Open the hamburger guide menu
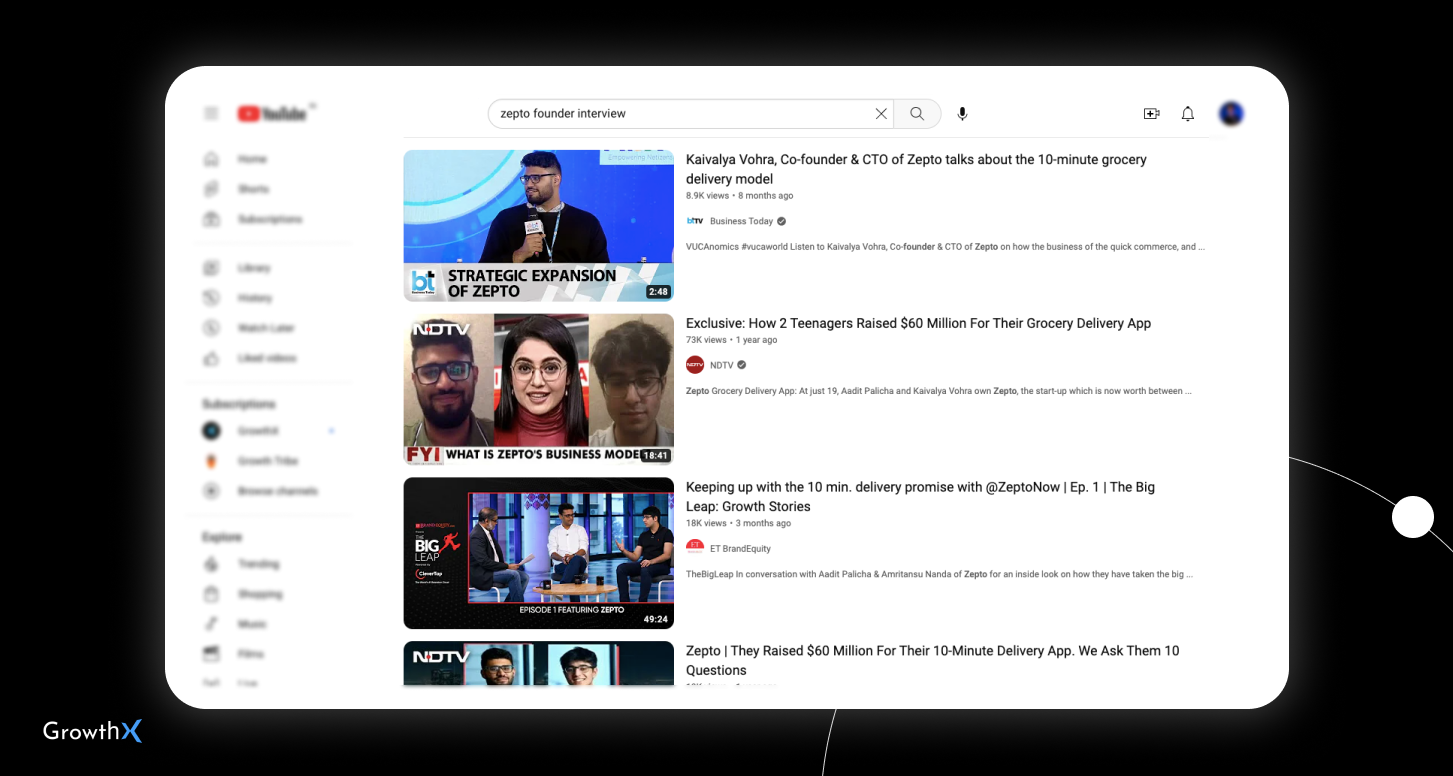The height and width of the screenshot is (776, 1453). 211,114
